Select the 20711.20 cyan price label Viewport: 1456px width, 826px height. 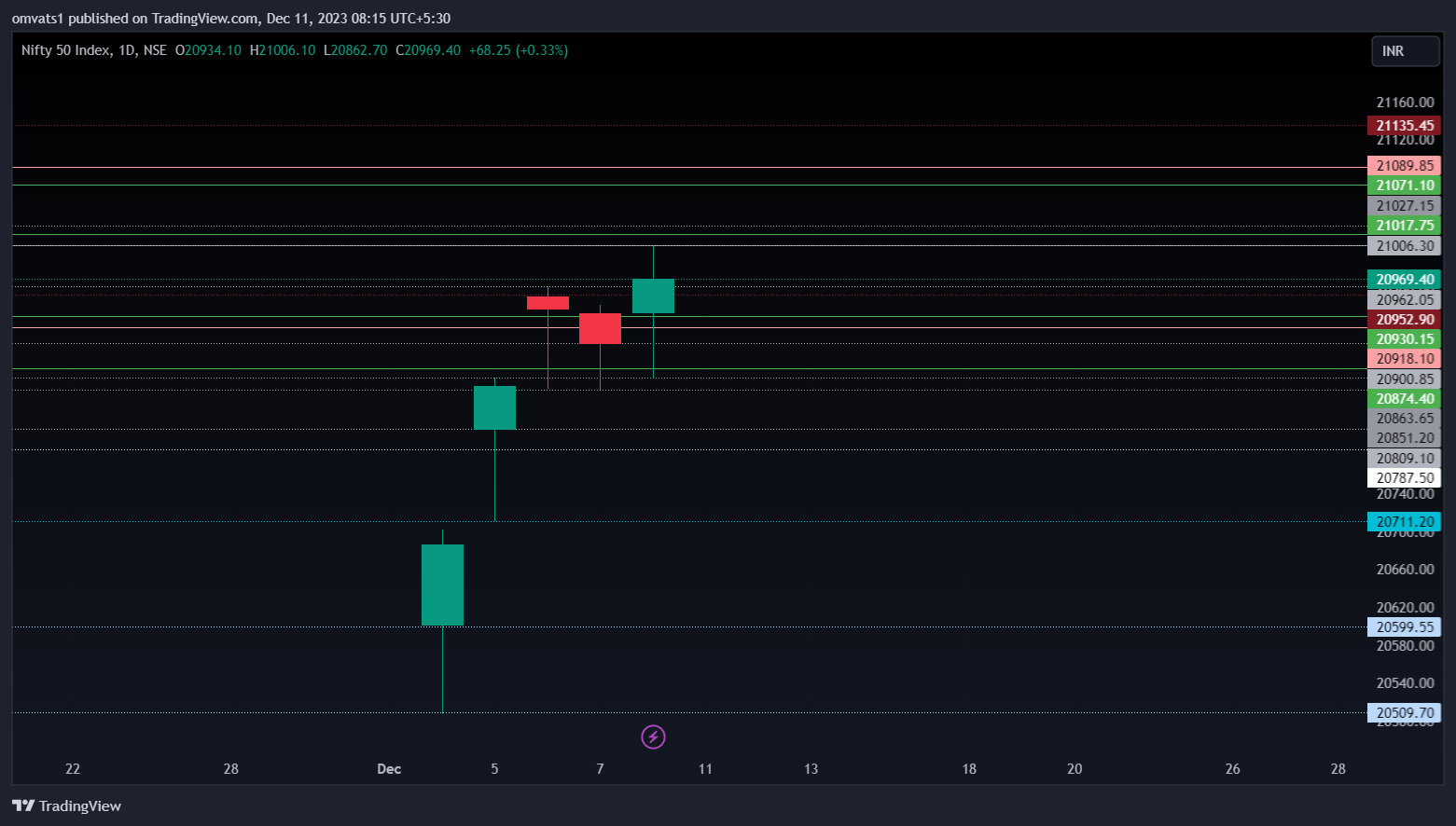pos(1404,522)
